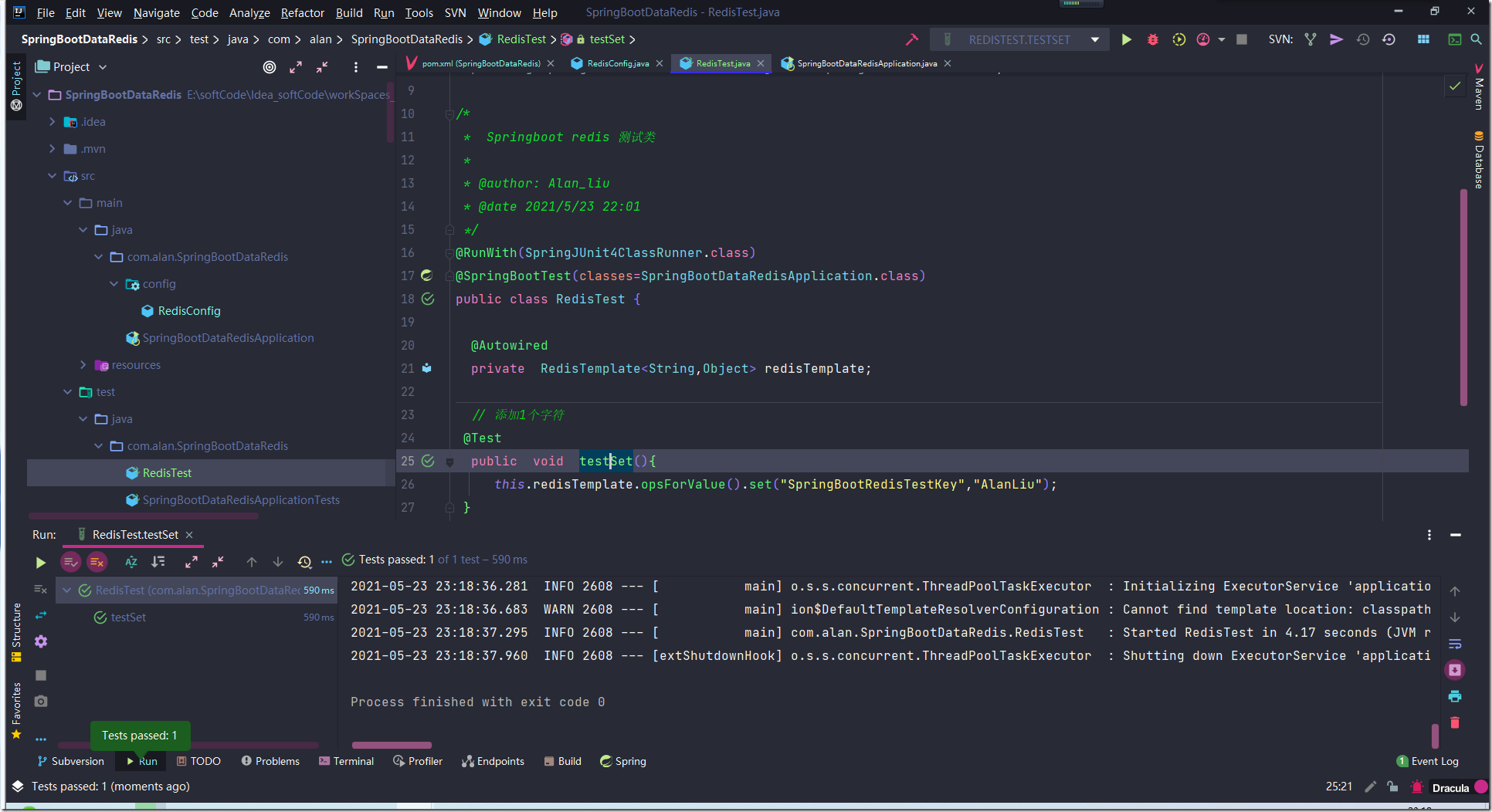Expand the resources folder
The width and height of the screenshot is (1492, 812).
click(83, 365)
